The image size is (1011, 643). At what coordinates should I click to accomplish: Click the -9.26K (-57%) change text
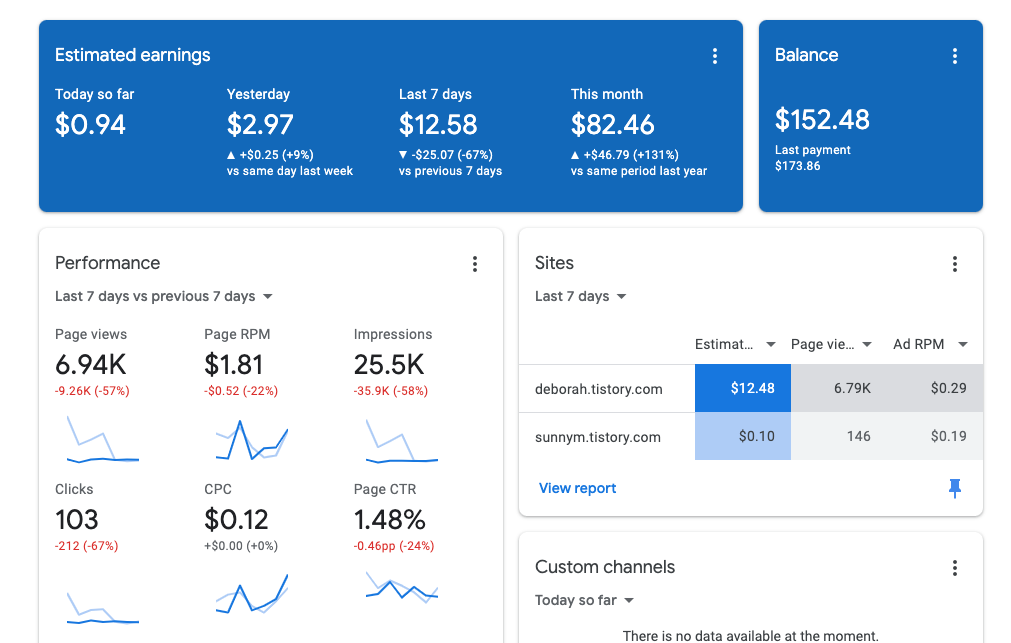92,391
